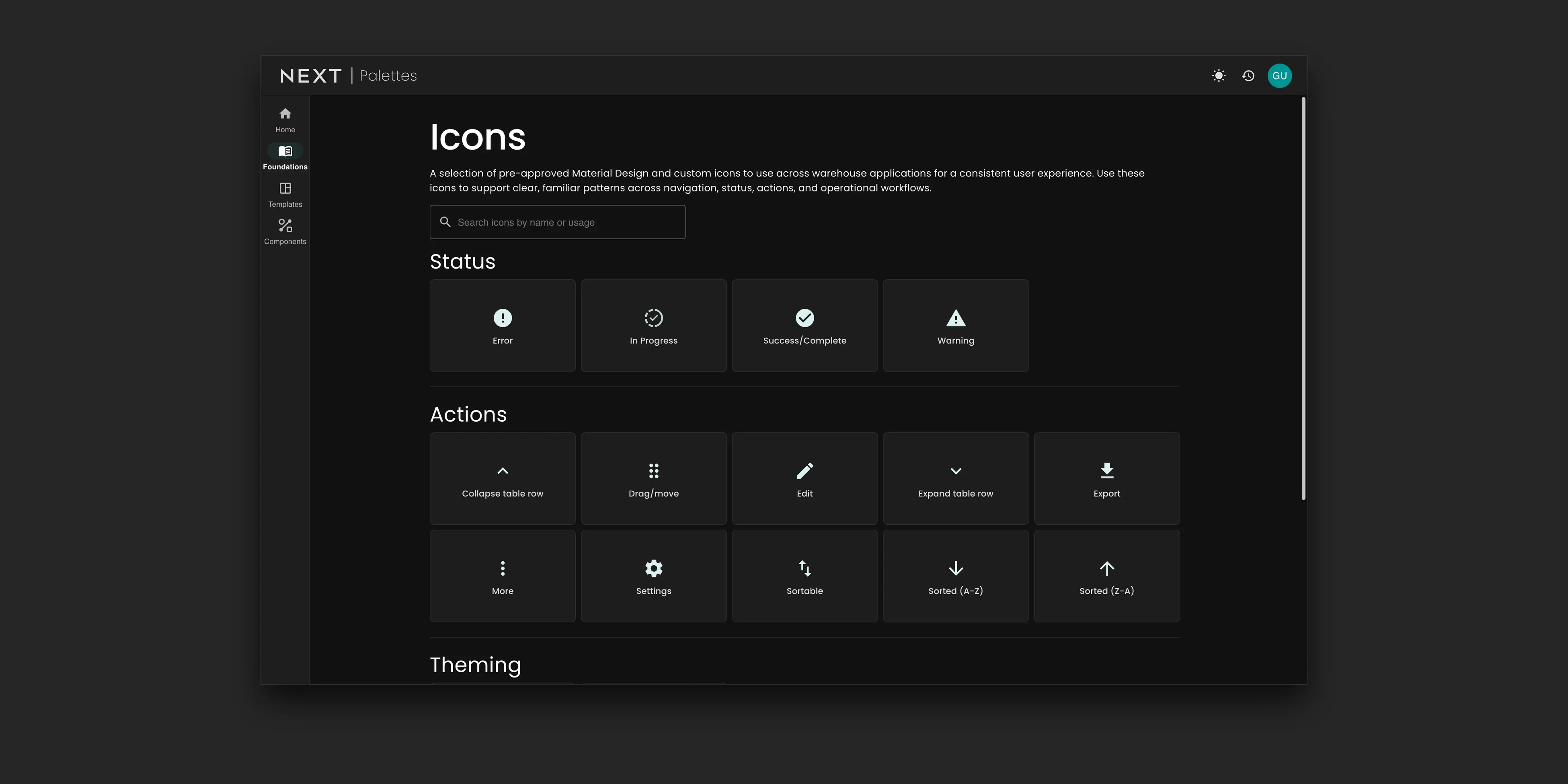Click the Icons page title

coord(478,137)
